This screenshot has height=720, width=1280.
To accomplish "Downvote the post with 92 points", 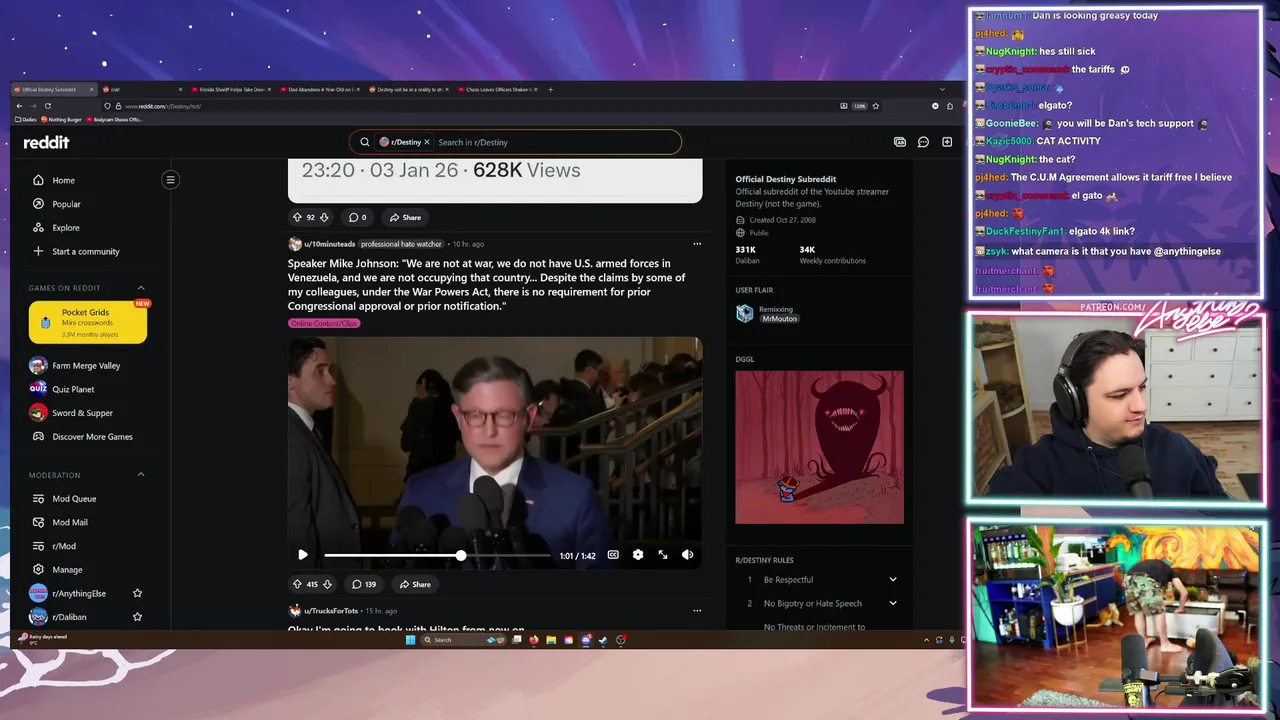I will click(x=324, y=217).
